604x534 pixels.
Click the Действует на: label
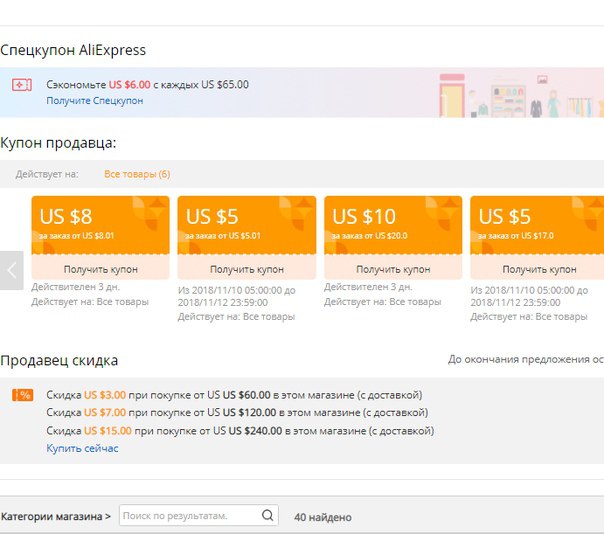pos(47,174)
